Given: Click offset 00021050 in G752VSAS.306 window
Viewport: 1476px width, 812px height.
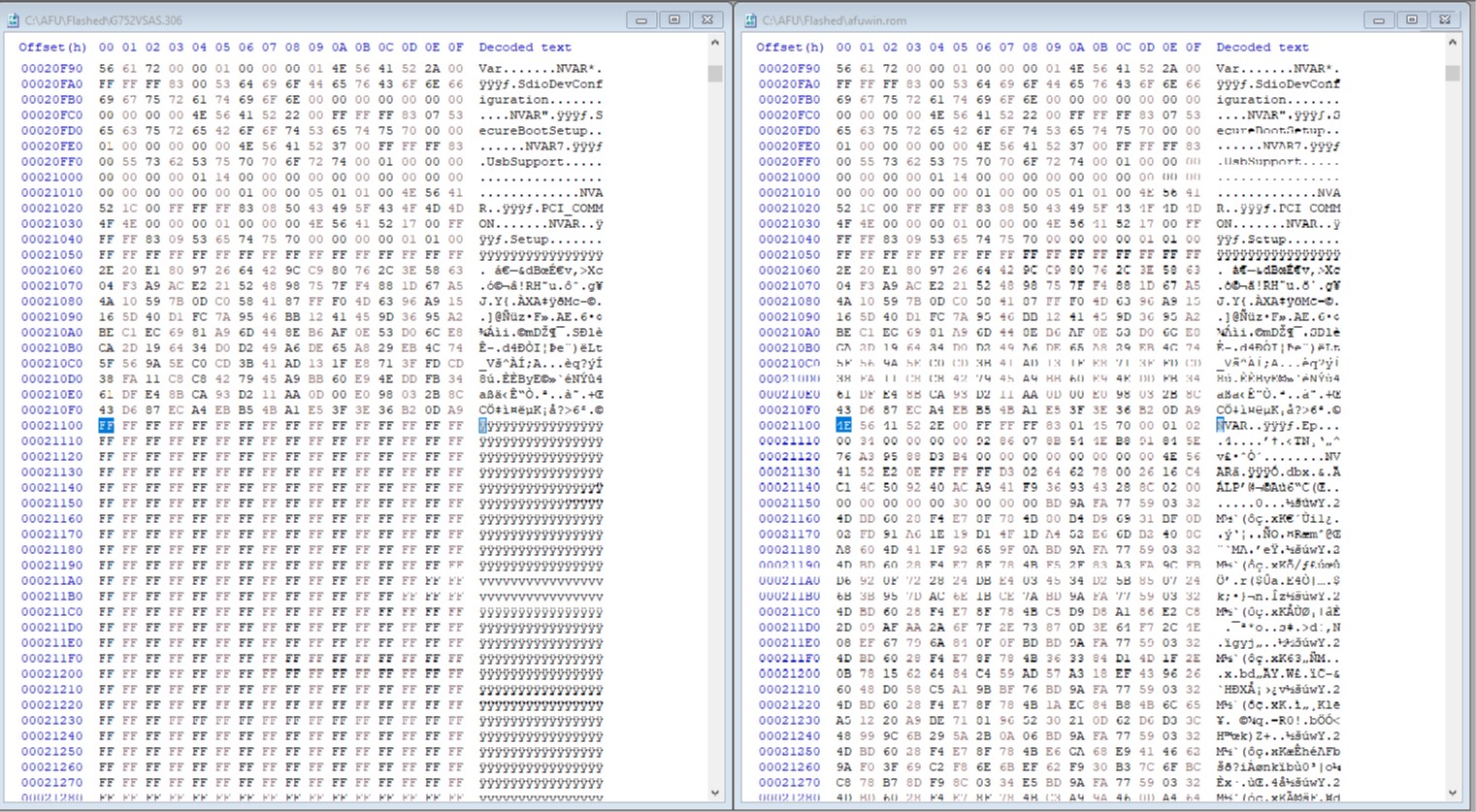Looking at the screenshot, I should click(x=52, y=255).
